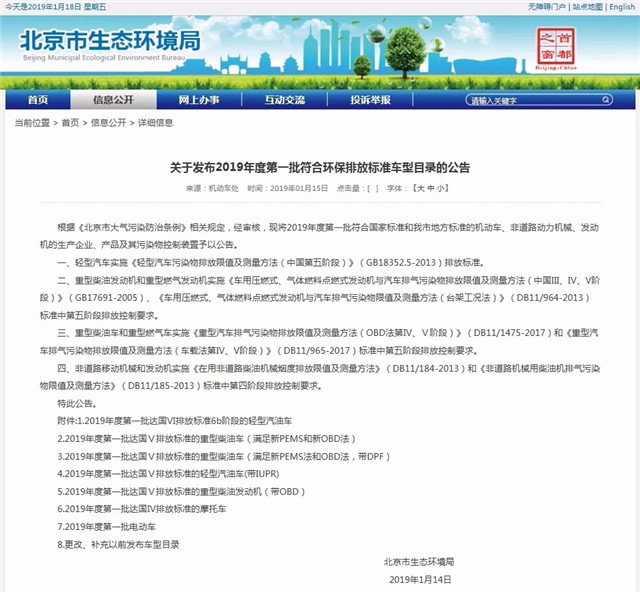
Task: Click 信息公开 in the breadcrumb
Action: (x=108, y=122)
